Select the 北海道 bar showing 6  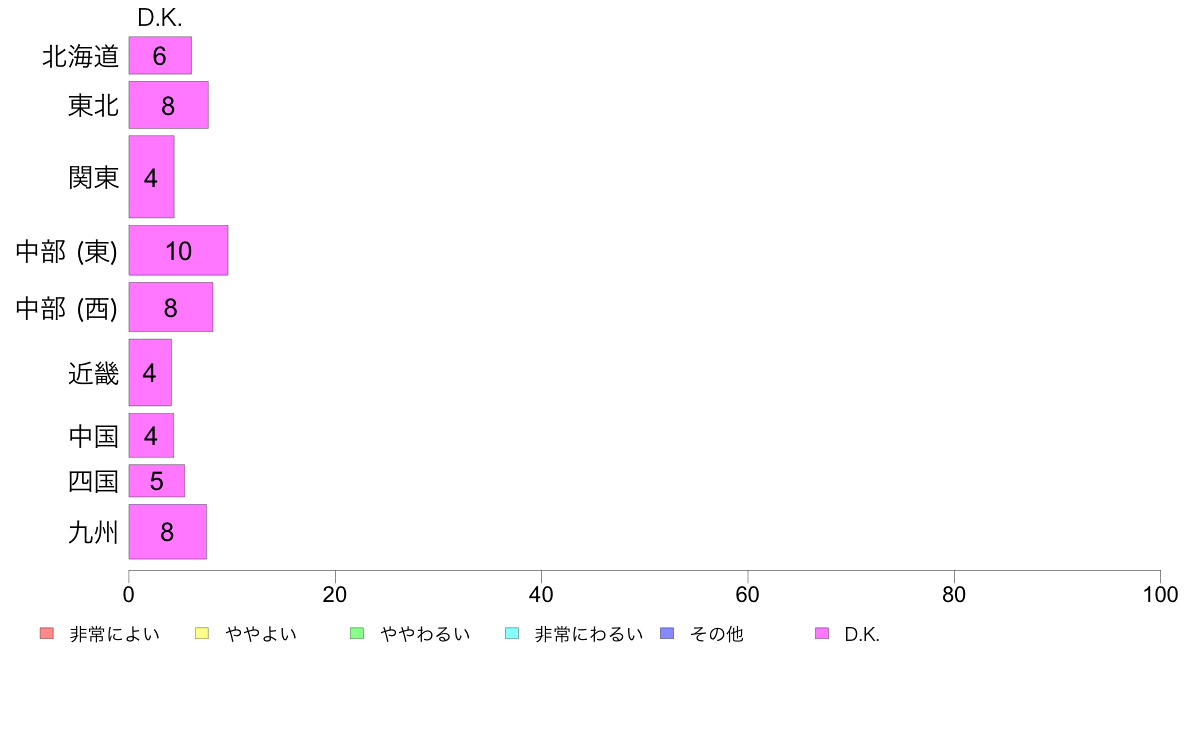pyautogui.click(x=160, y=55)
